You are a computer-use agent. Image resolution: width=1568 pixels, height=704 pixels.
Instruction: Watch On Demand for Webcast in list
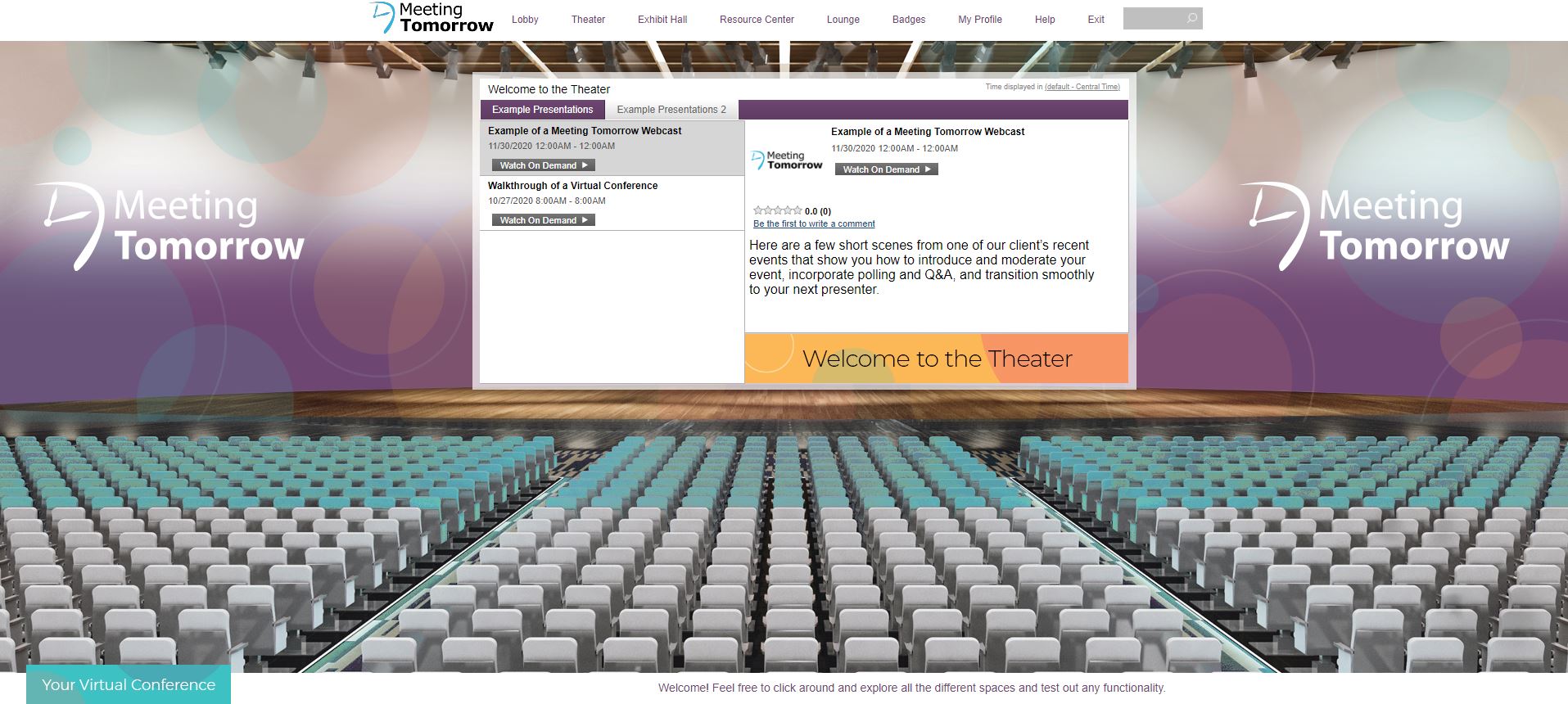[x=543, y=165]
